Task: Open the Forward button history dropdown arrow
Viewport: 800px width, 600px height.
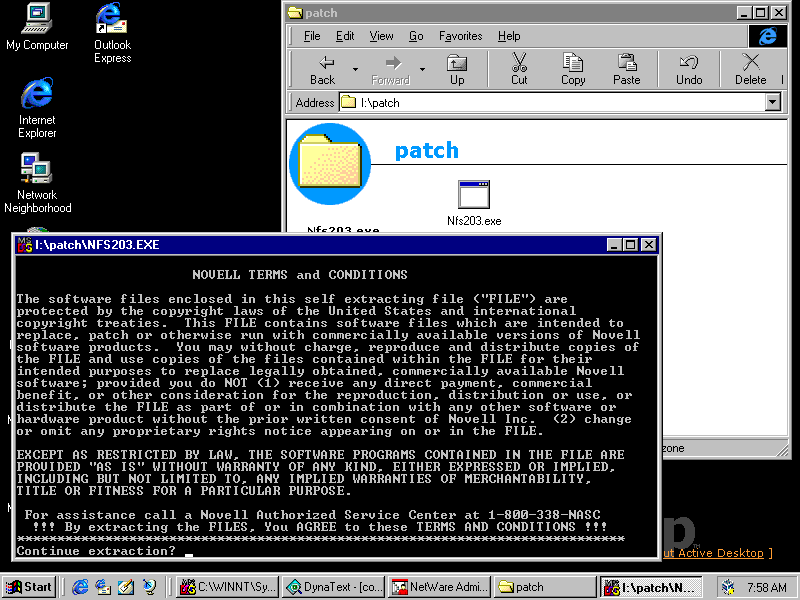Action: 422,69
